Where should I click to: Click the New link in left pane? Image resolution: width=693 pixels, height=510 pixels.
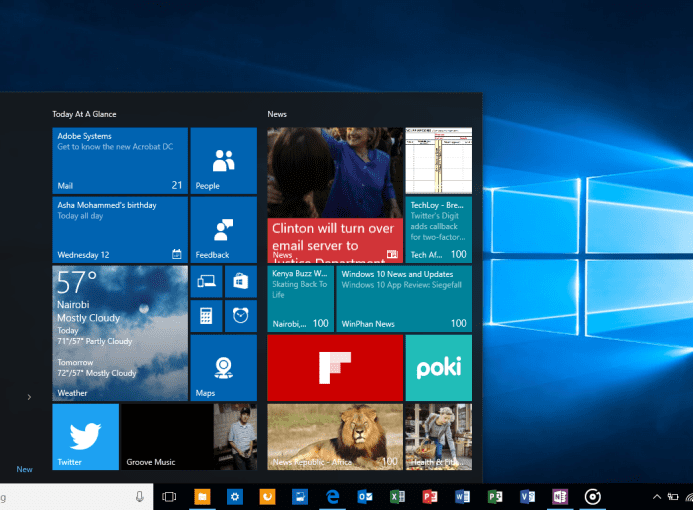(x=24, y=469)
